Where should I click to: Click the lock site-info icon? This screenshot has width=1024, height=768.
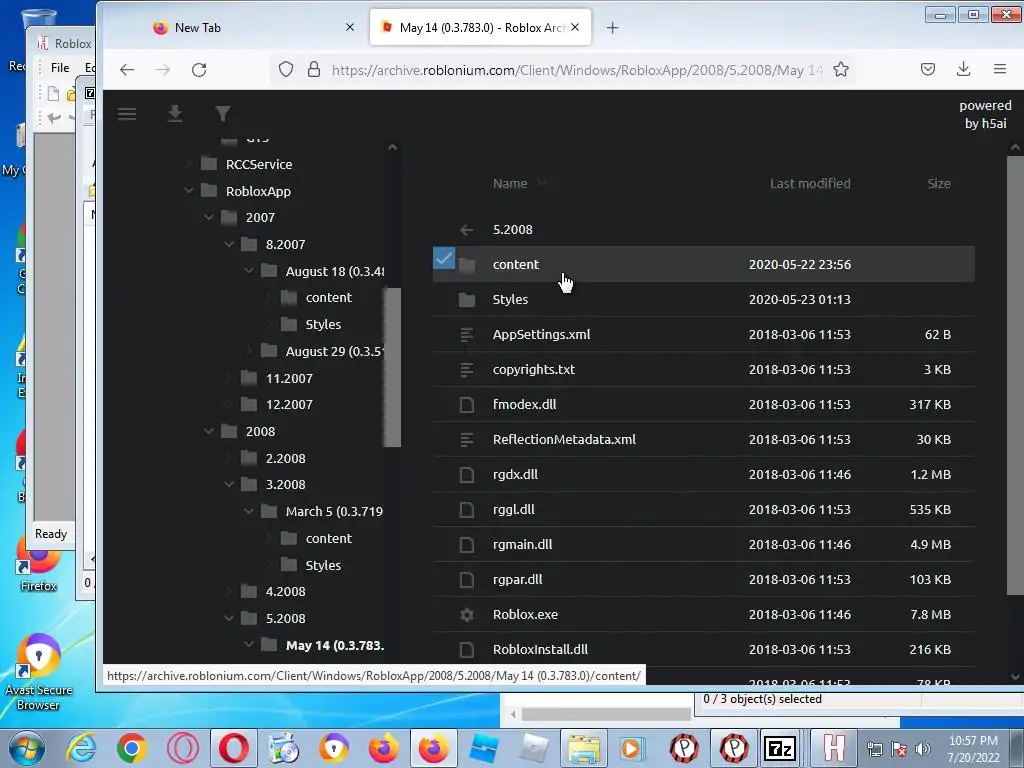tap(313, 69)
